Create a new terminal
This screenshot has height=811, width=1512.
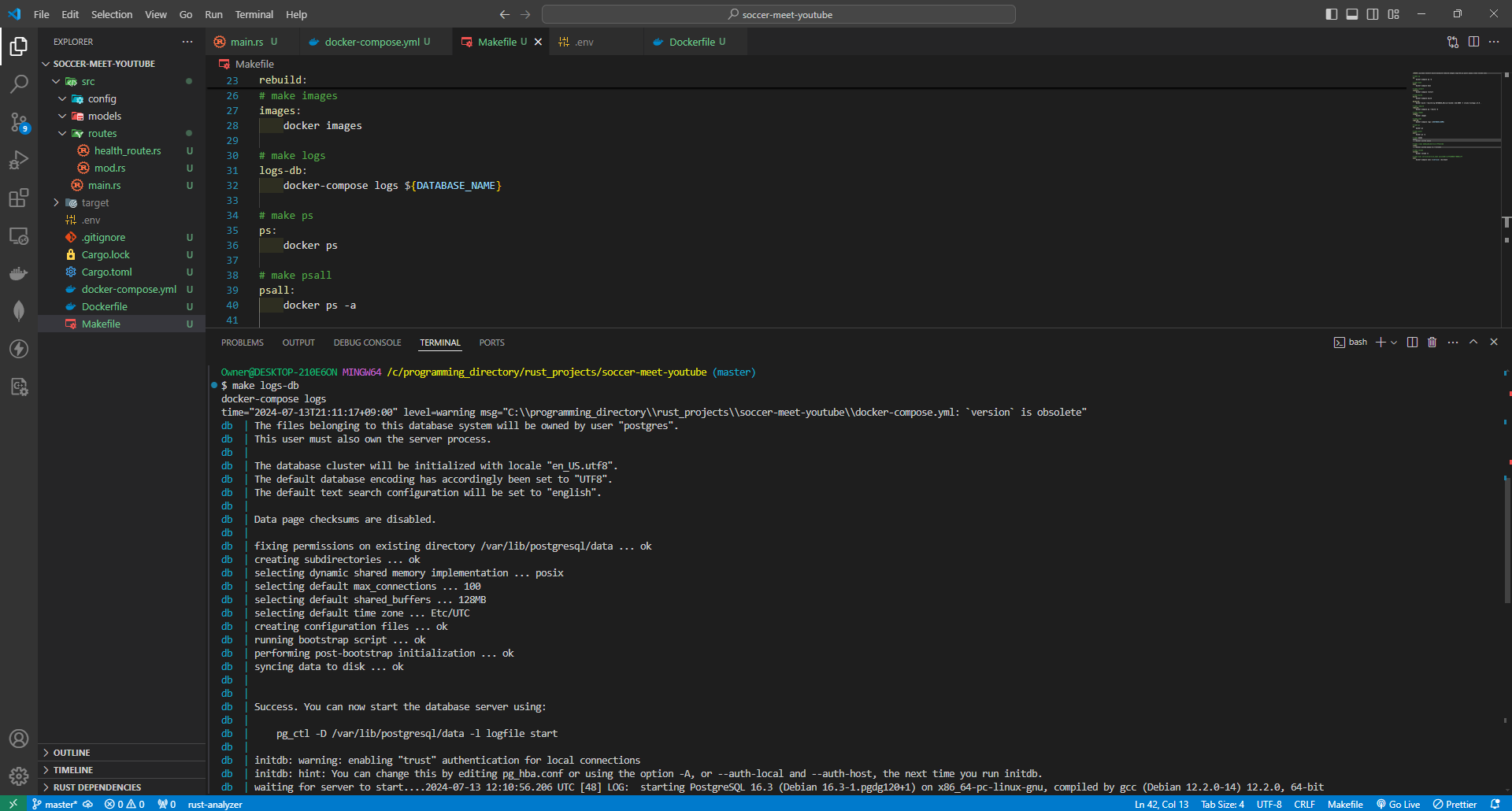1380,342
